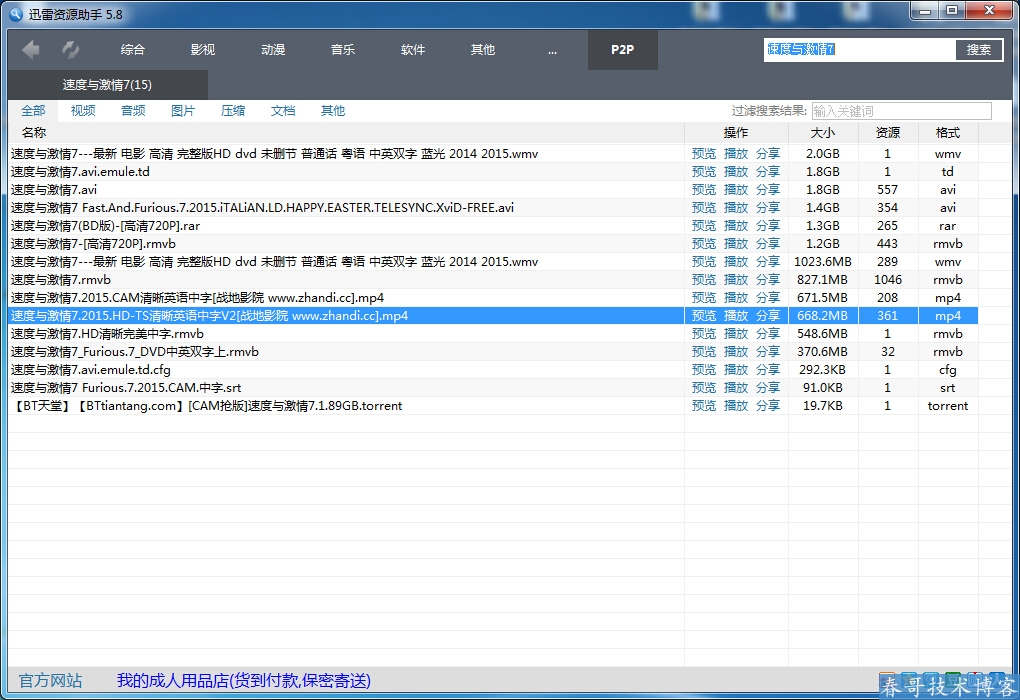1020x700 pixels.
Task: Filter results by 视频
Action: click(83, 111)
